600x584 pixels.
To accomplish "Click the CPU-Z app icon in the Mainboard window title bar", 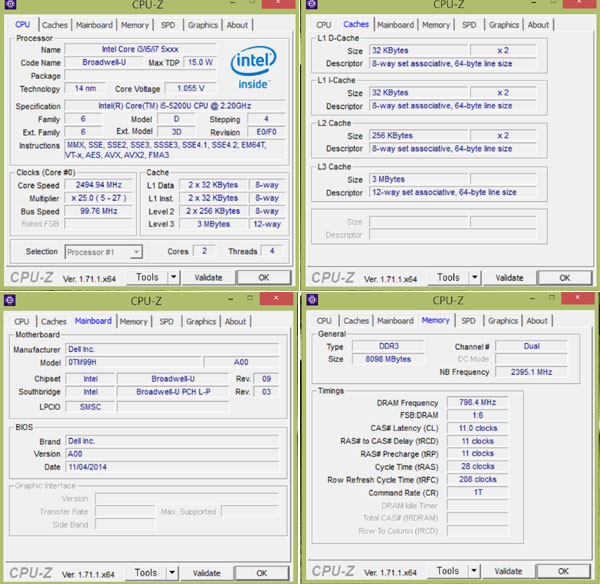I will tap(10, 300).
